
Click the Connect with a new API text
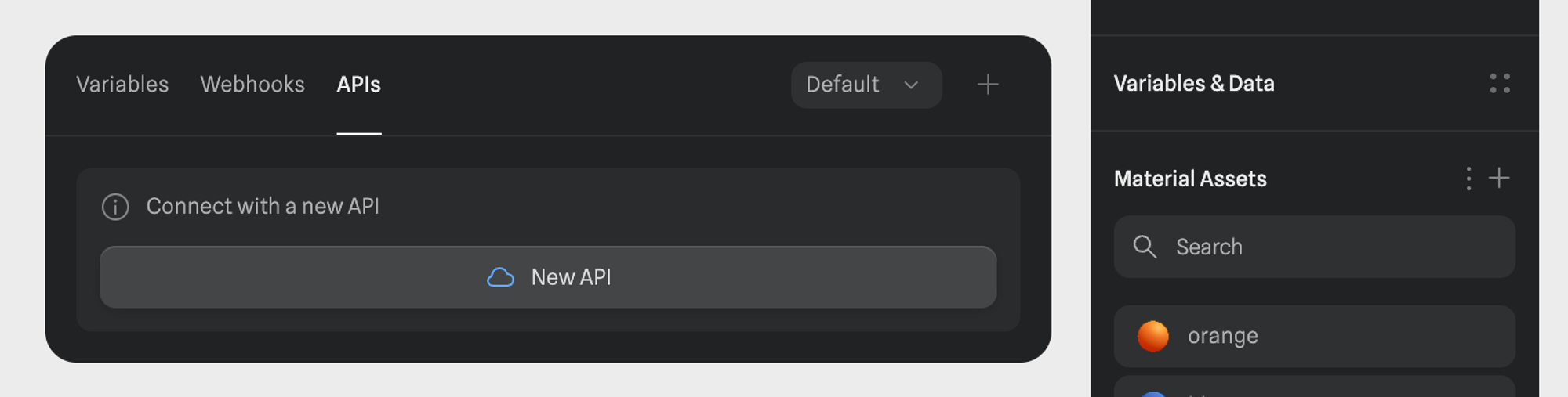[x=263, y=207]
